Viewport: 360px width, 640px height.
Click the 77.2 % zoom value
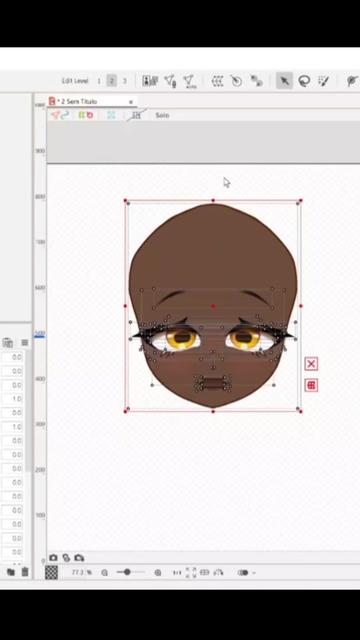pos(81,573)
